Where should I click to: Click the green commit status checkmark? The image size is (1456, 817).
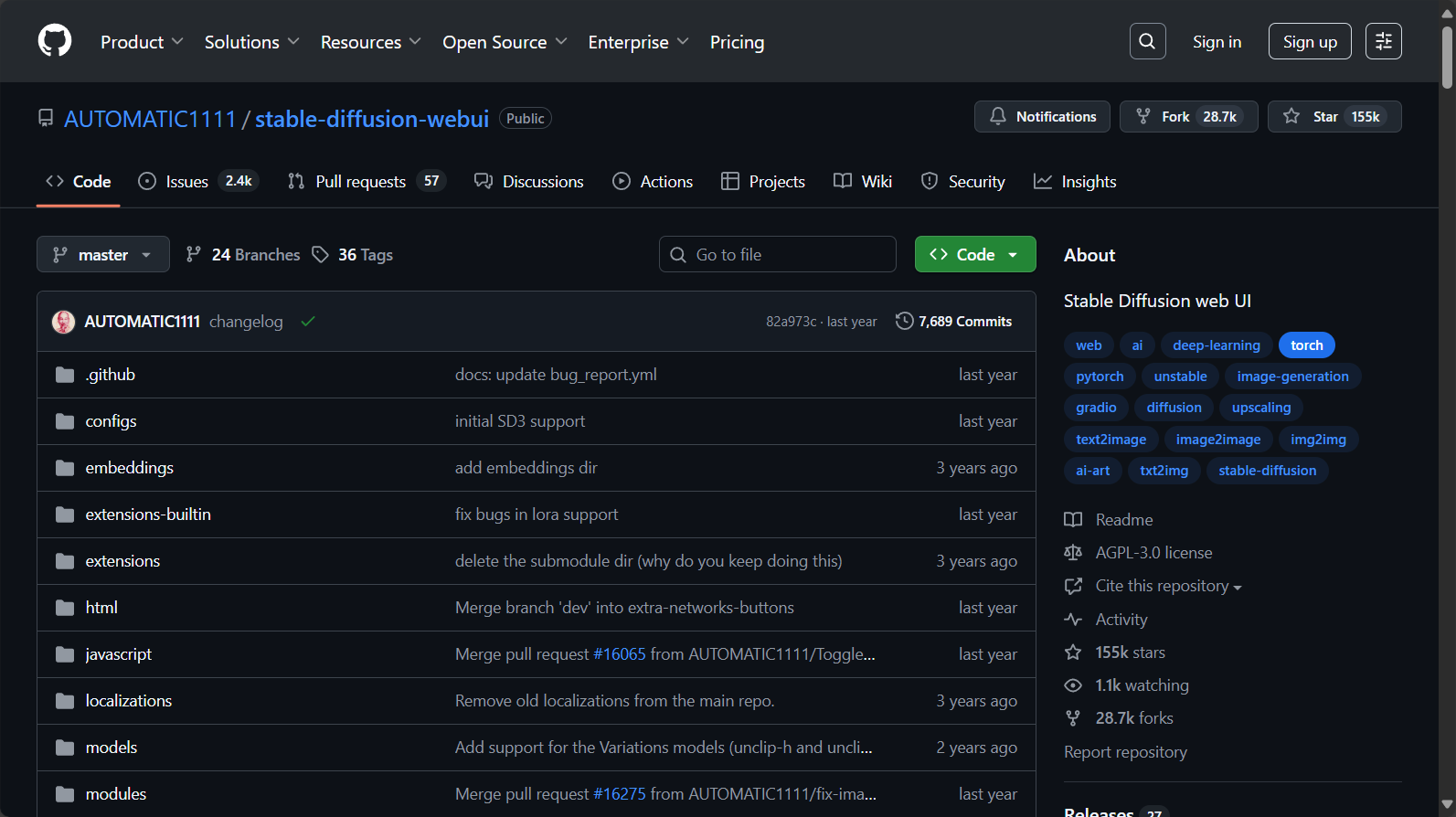[308, 322]
